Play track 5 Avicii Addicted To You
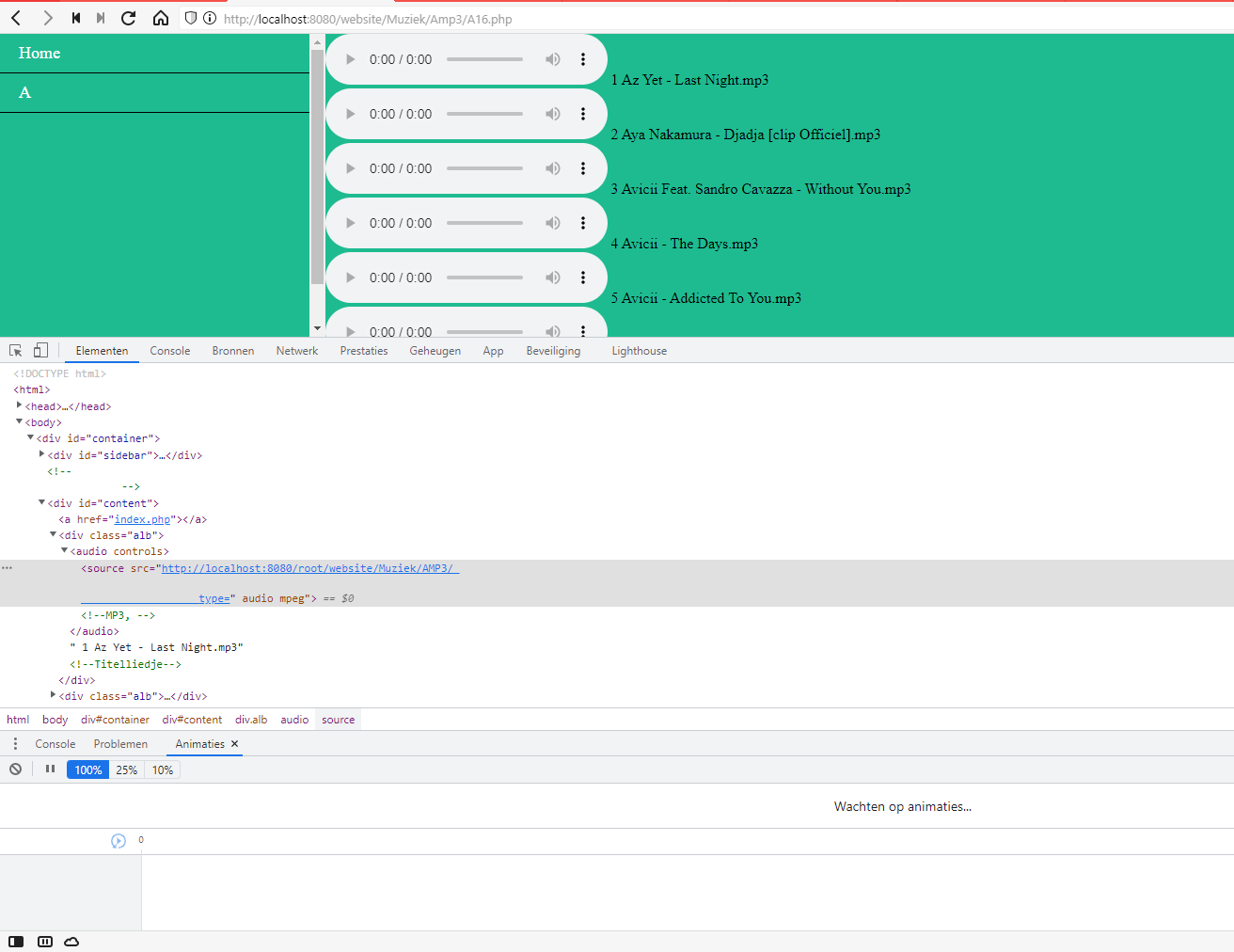 (350, 278)
